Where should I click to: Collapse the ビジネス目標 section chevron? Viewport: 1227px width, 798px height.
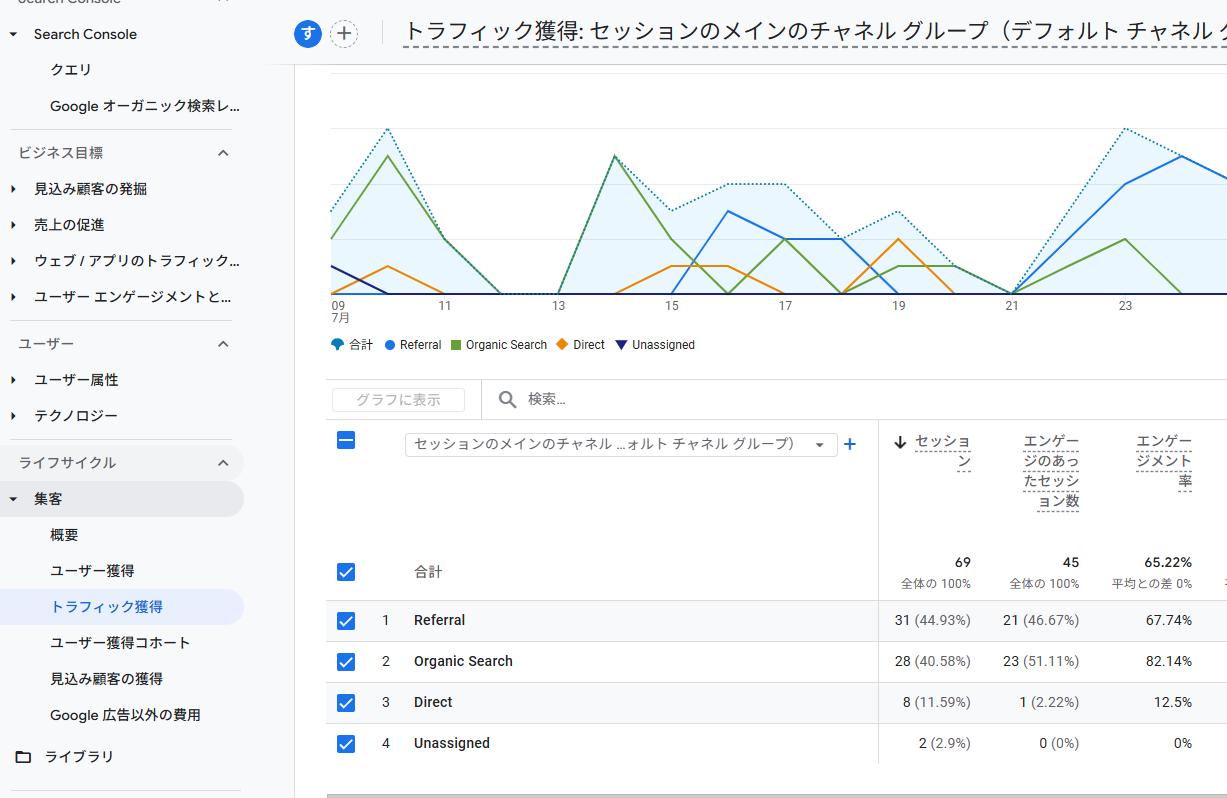click(x=223, y=153)
